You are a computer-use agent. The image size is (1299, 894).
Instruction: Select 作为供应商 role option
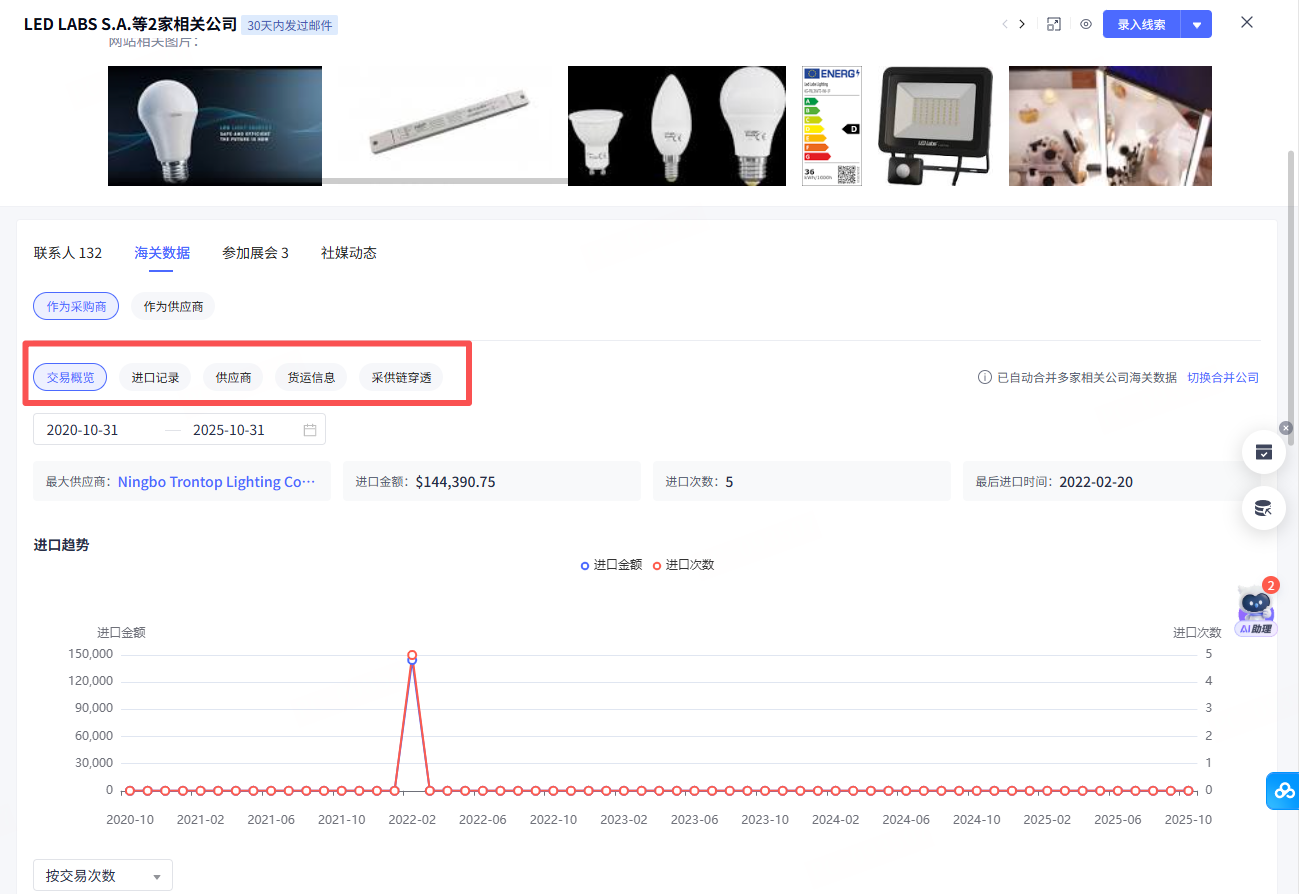pyautogui.click(x=173, y=306)
